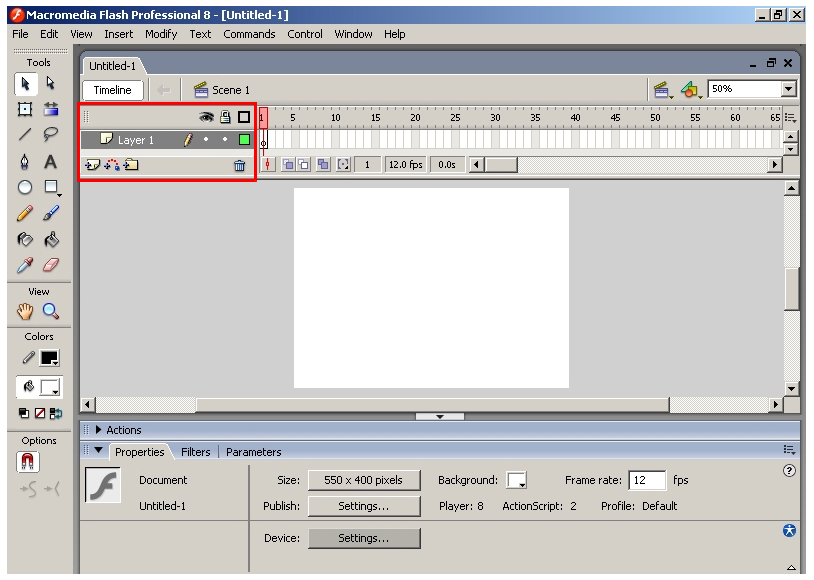Select the Pencil tool

[25, 213]
